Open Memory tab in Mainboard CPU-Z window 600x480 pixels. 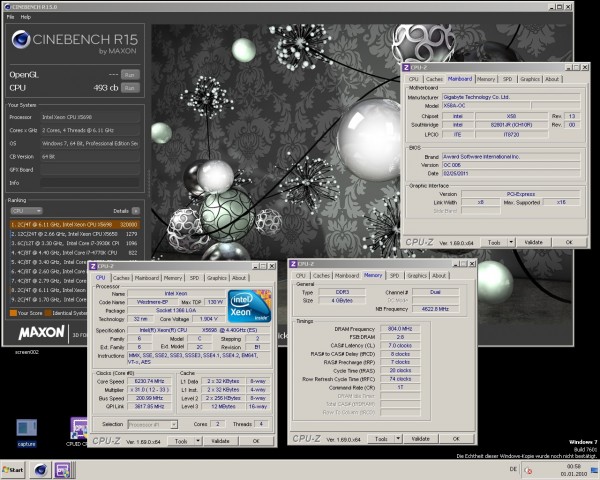[x=486, y=79]
